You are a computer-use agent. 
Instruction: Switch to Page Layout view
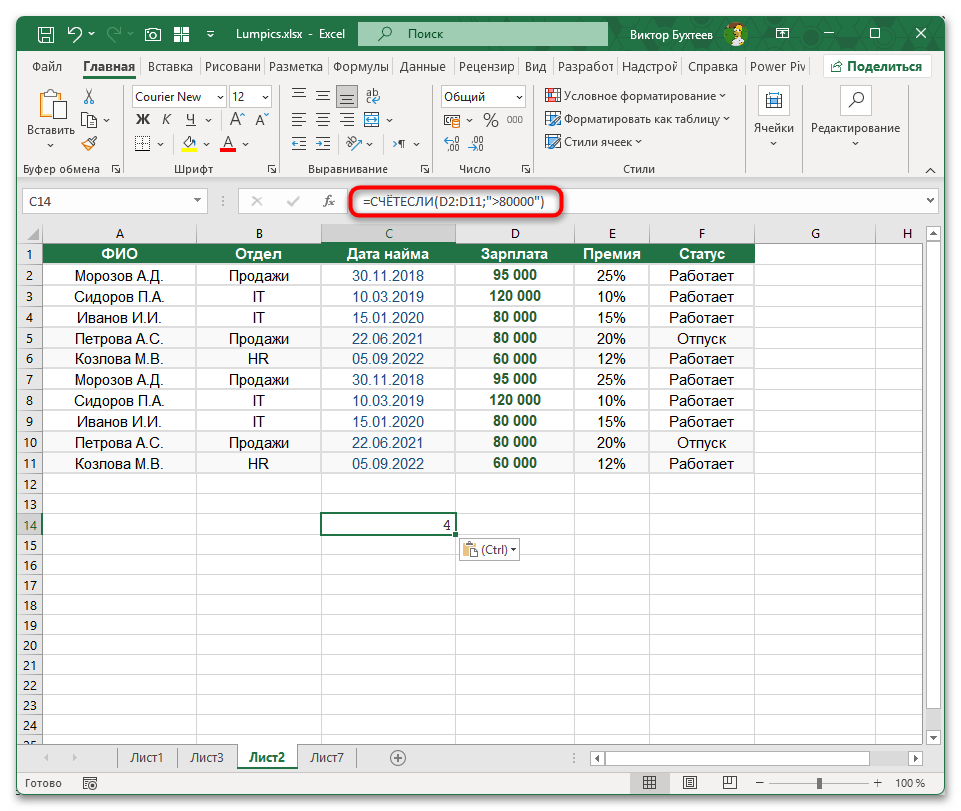click(x=689, y=783)
